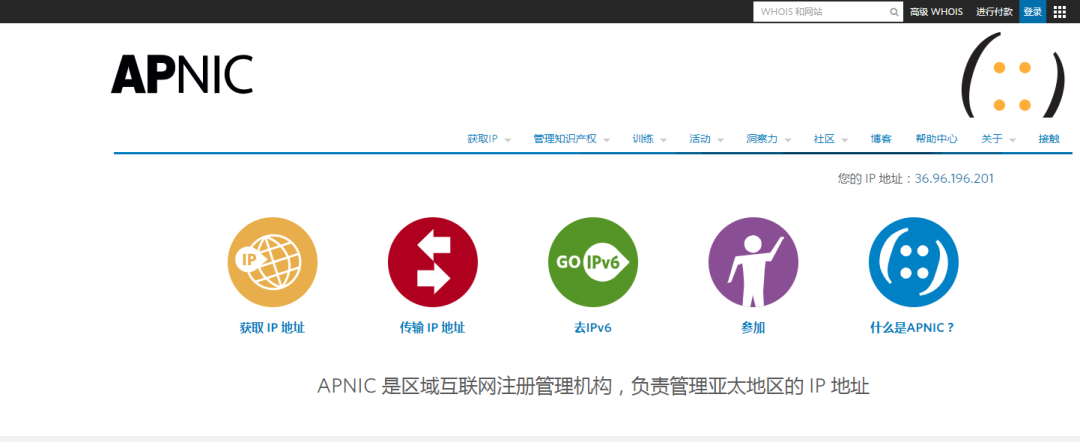
Task: Expand the 活动 dropdown arrow
Action: click(x=720, y=140)
